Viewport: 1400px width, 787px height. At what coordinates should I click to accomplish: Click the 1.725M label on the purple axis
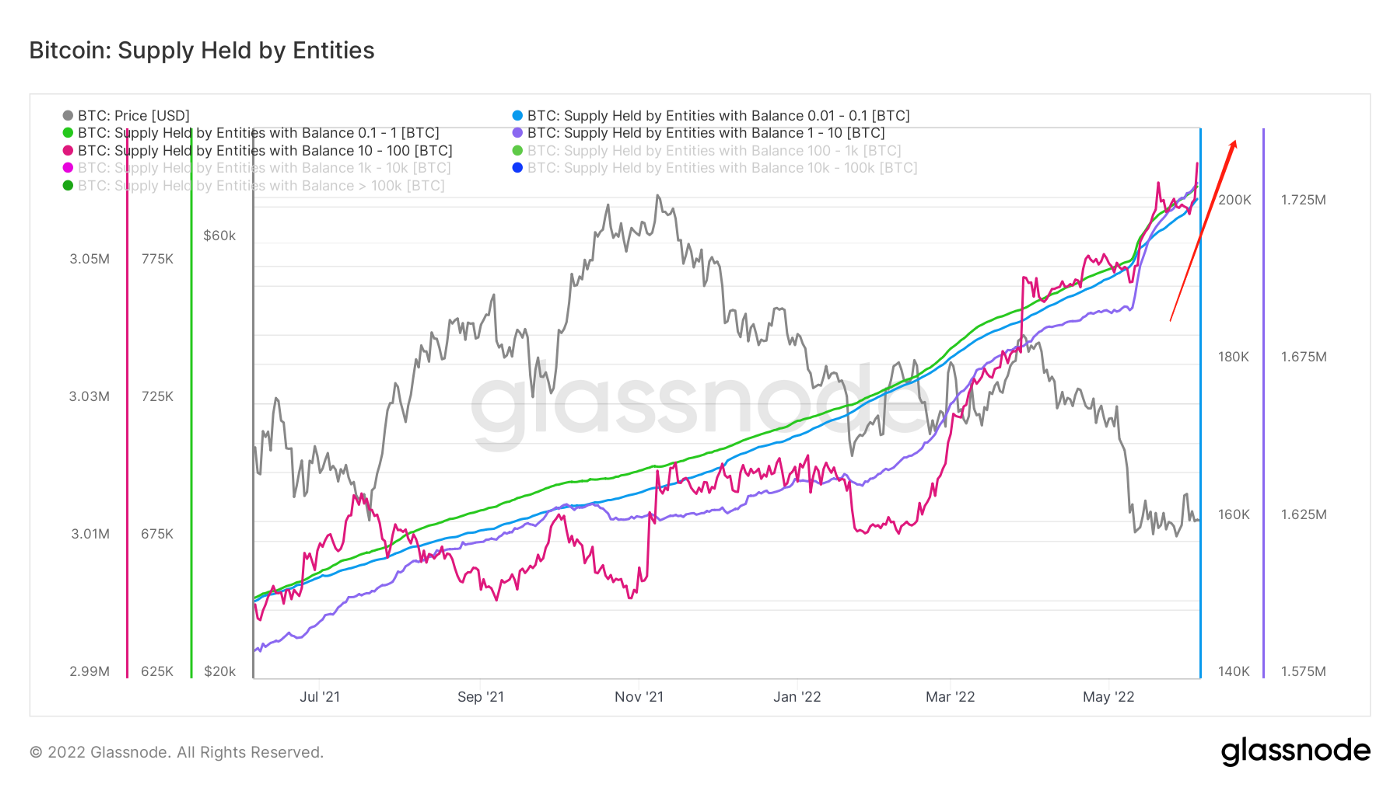tap(1303, 200)
